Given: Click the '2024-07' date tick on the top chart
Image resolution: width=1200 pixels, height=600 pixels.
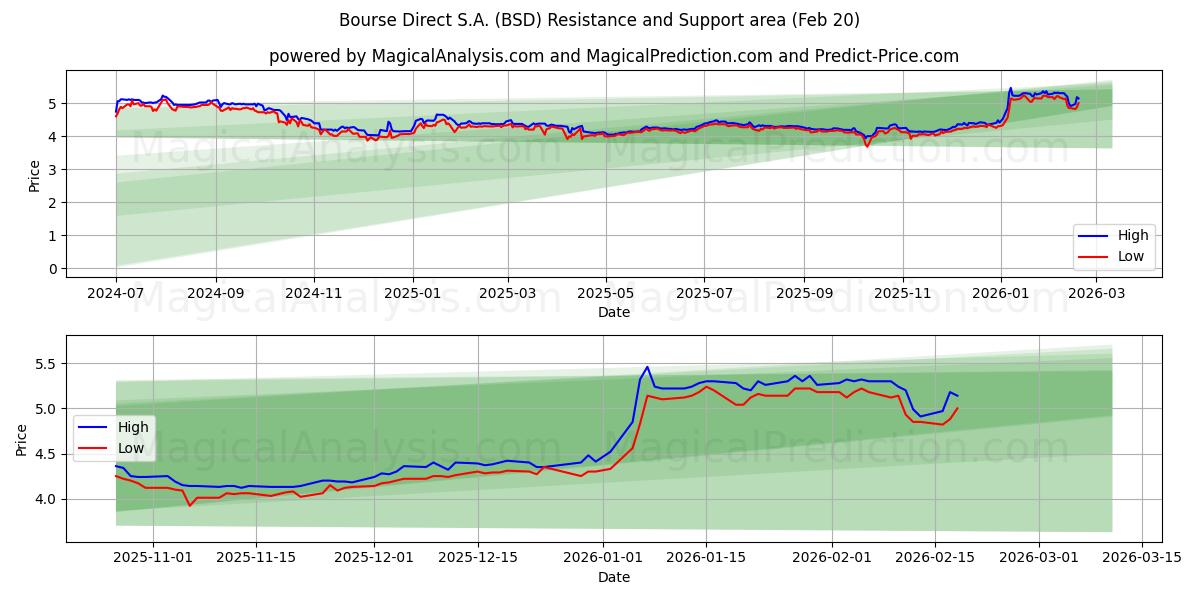Looking at the screenshot, I should [x=116, y=294].
